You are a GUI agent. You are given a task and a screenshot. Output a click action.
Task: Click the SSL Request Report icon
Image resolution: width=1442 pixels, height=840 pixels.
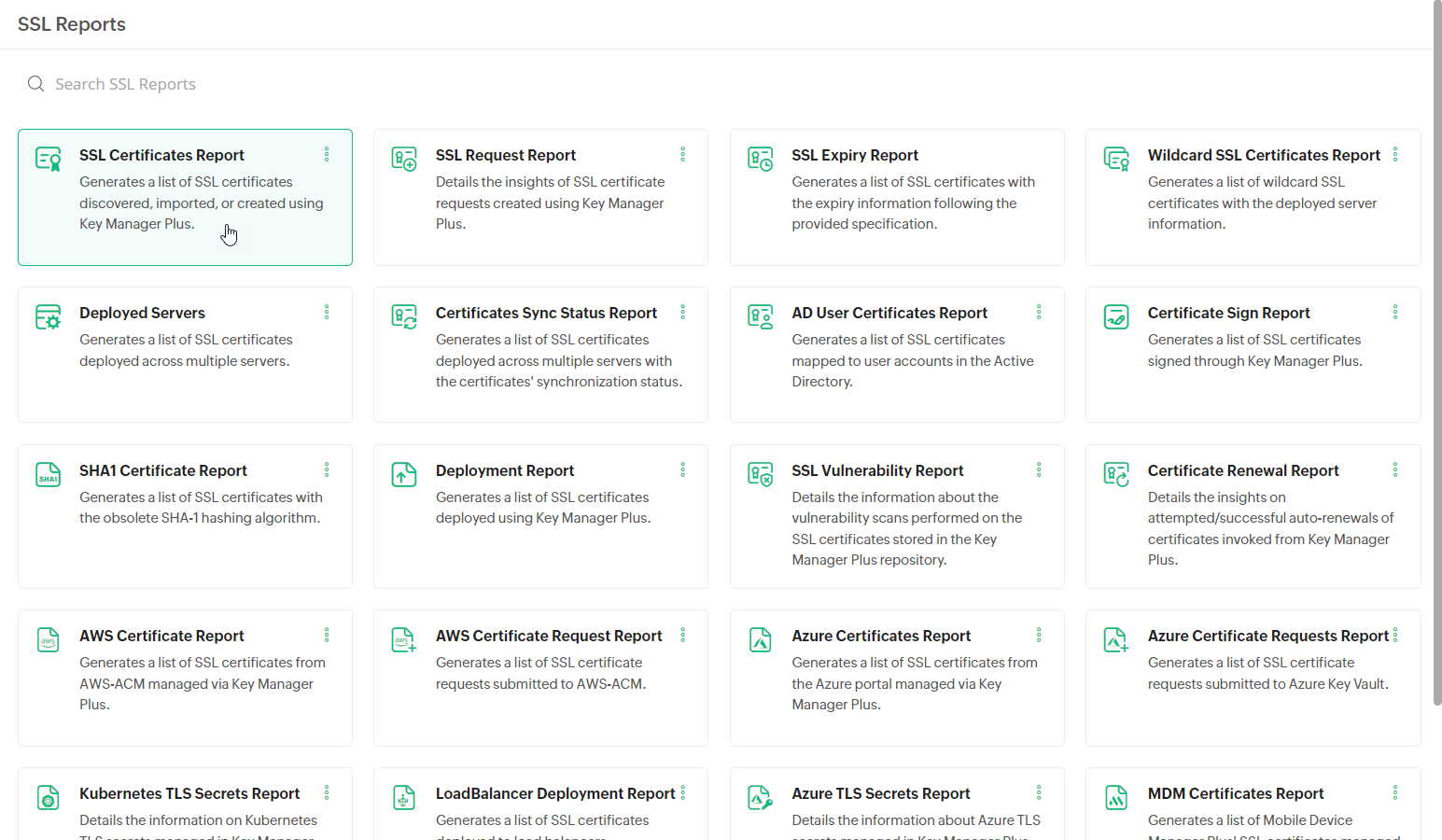tap(404, 159)
